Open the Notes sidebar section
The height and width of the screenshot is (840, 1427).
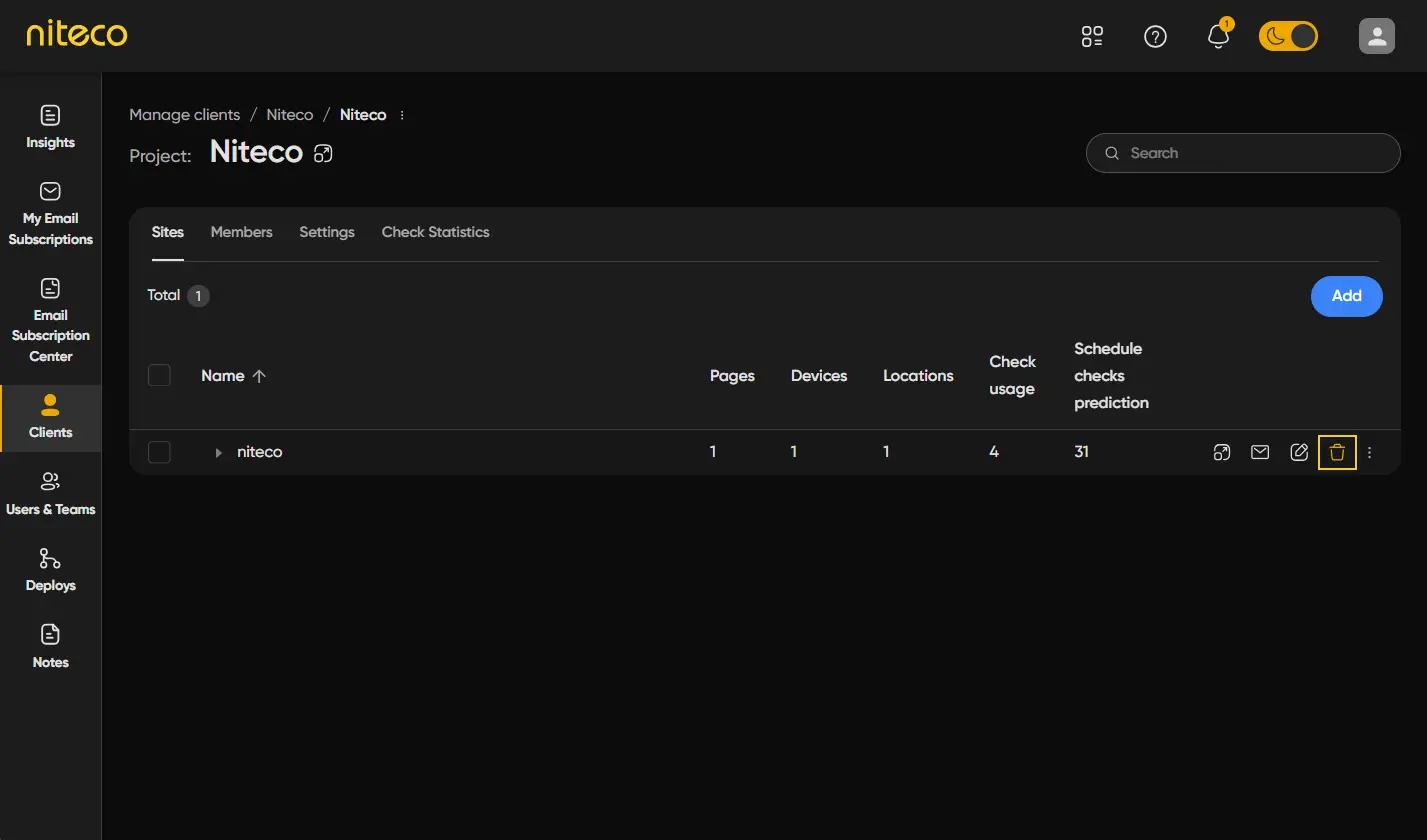click(50, 647)
